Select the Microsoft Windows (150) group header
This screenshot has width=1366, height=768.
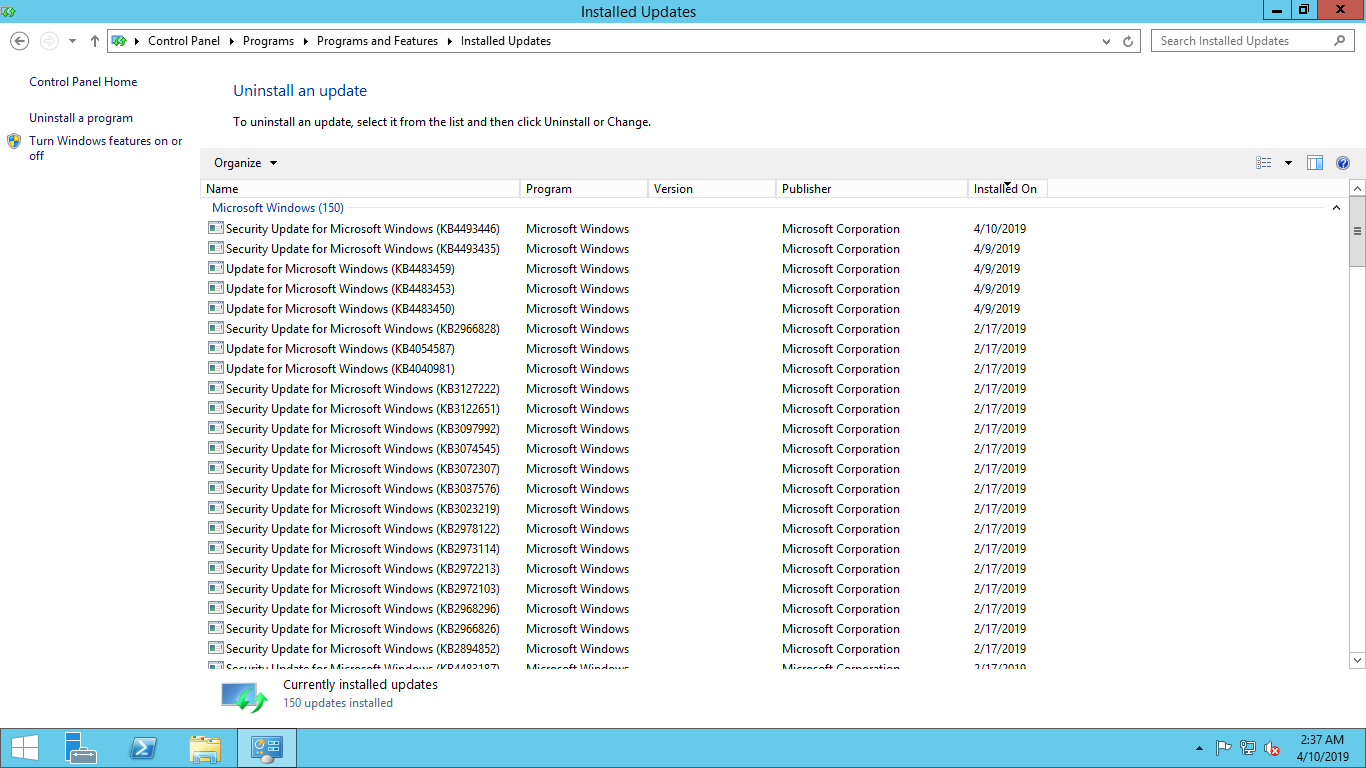(278, 208)
